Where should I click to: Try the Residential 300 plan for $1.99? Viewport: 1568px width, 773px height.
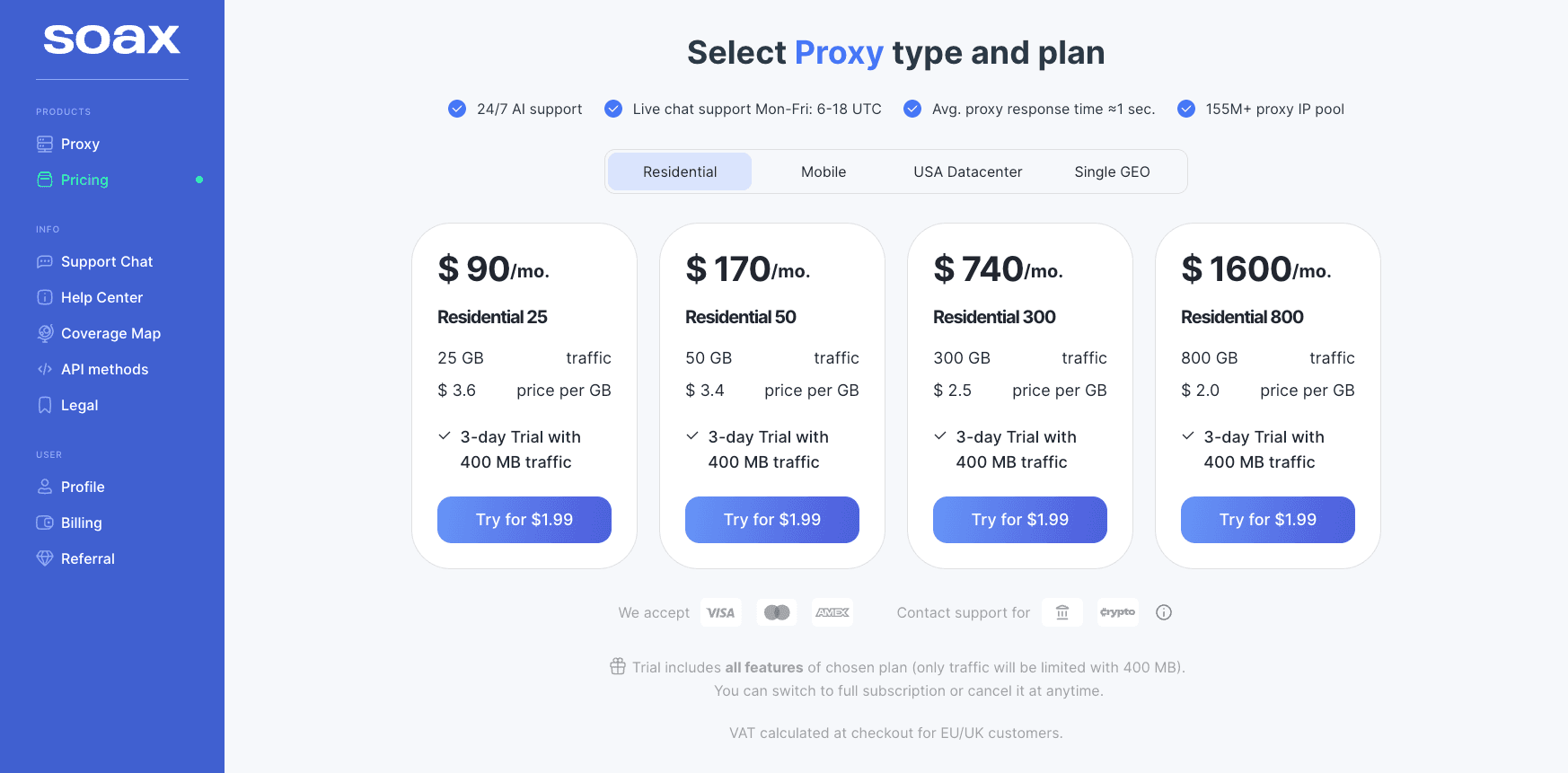click(1020, 520)
